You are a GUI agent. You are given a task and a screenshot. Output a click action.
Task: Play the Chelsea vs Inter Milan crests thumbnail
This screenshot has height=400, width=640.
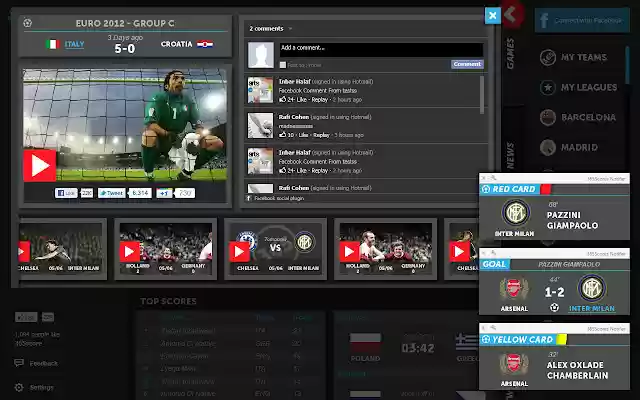(x=239, y=252)
